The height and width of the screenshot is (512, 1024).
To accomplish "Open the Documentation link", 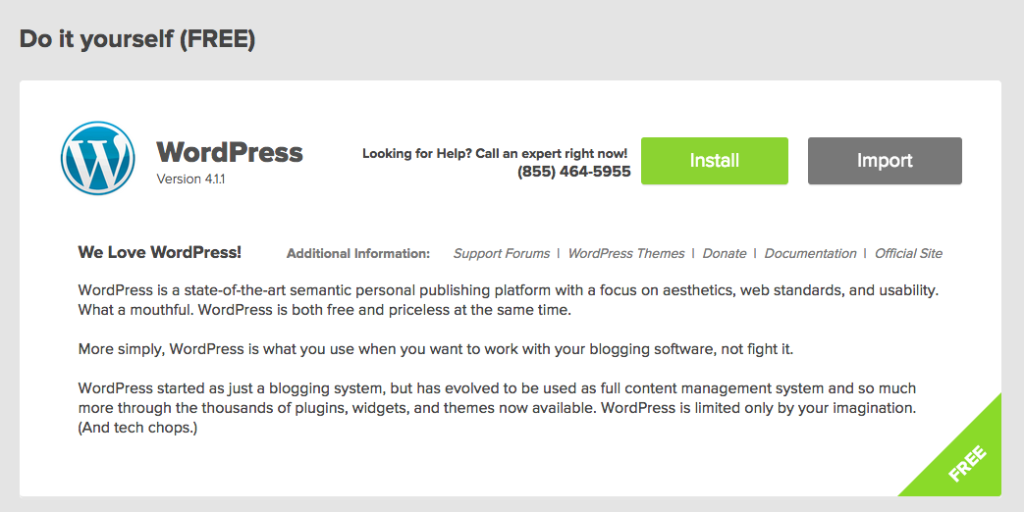I will coord(810,253).
